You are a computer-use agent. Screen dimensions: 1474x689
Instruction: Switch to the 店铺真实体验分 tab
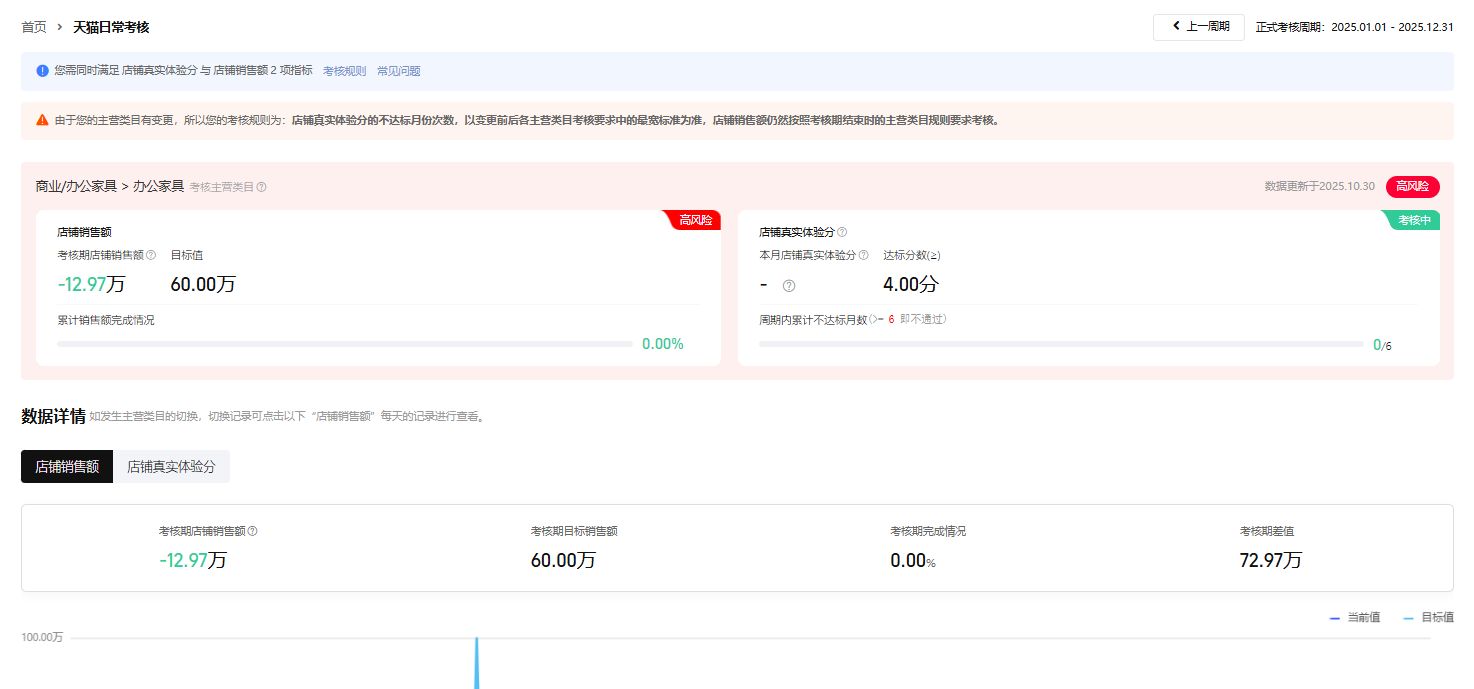tap(171, 466)
